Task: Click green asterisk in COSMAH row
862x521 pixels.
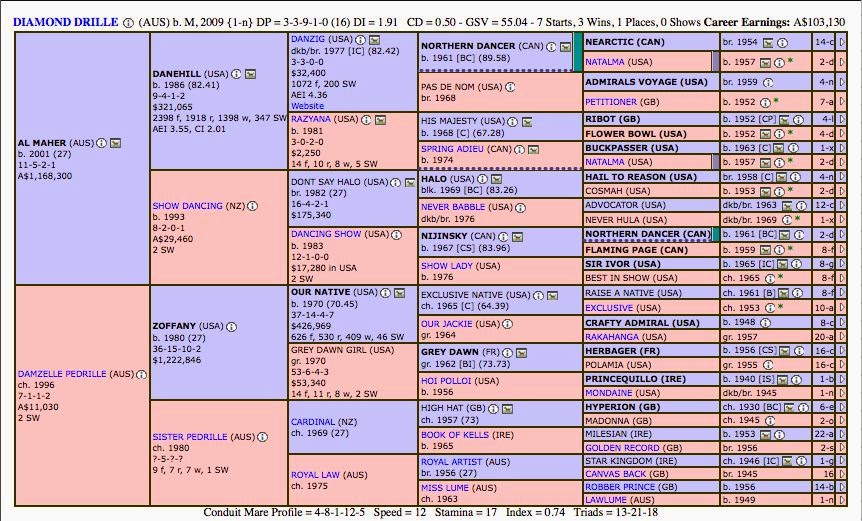Action: pyautogui.click(x=790, y=190)
